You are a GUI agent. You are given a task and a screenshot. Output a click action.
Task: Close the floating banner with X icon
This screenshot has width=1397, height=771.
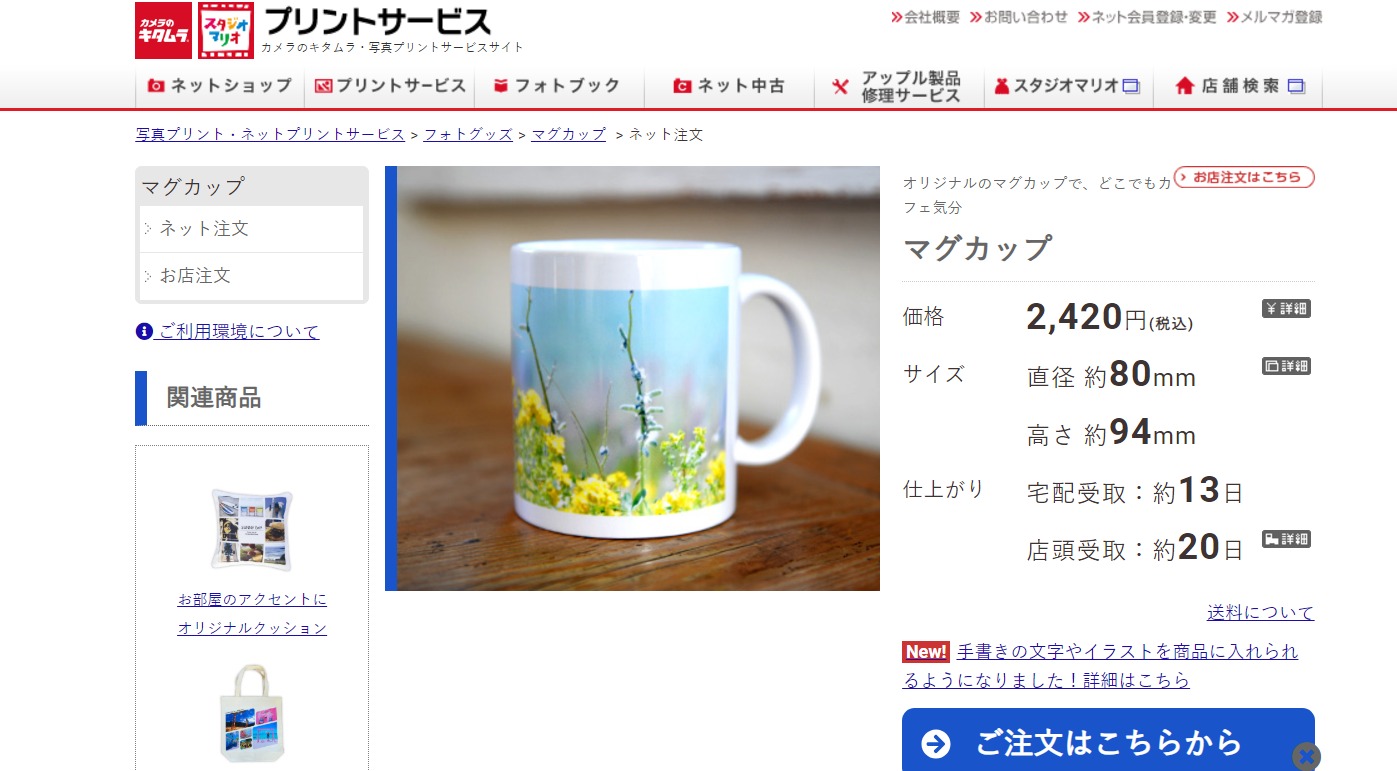coord(1305,756)
